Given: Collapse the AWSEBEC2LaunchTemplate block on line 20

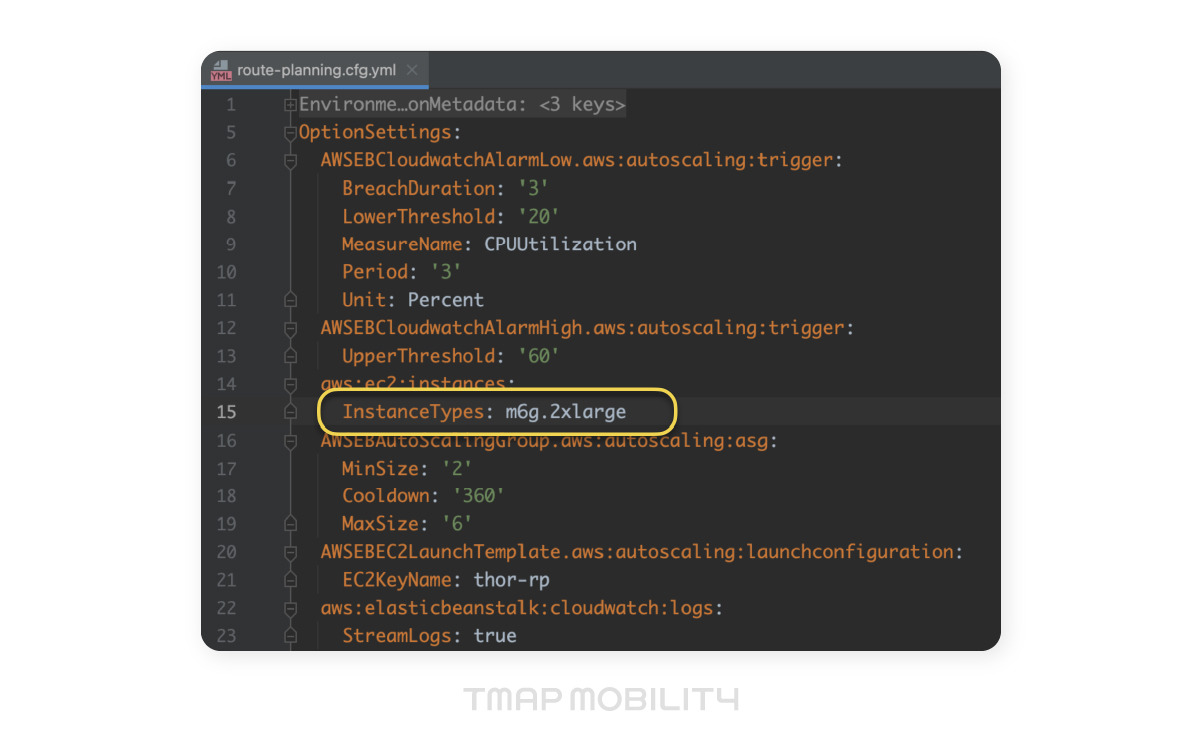Looking at the screenshot, I should coord(291,552).
